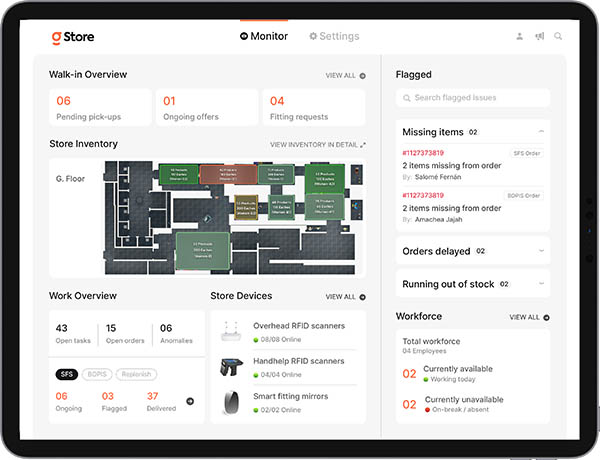600x460 pixels.
Task: Click the magnifier icon in flagged search
Action: 406,98
